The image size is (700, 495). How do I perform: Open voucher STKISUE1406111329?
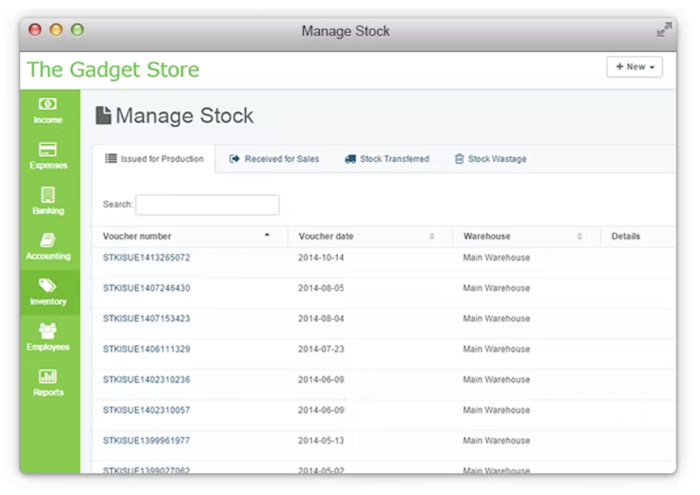click(146, 349)
